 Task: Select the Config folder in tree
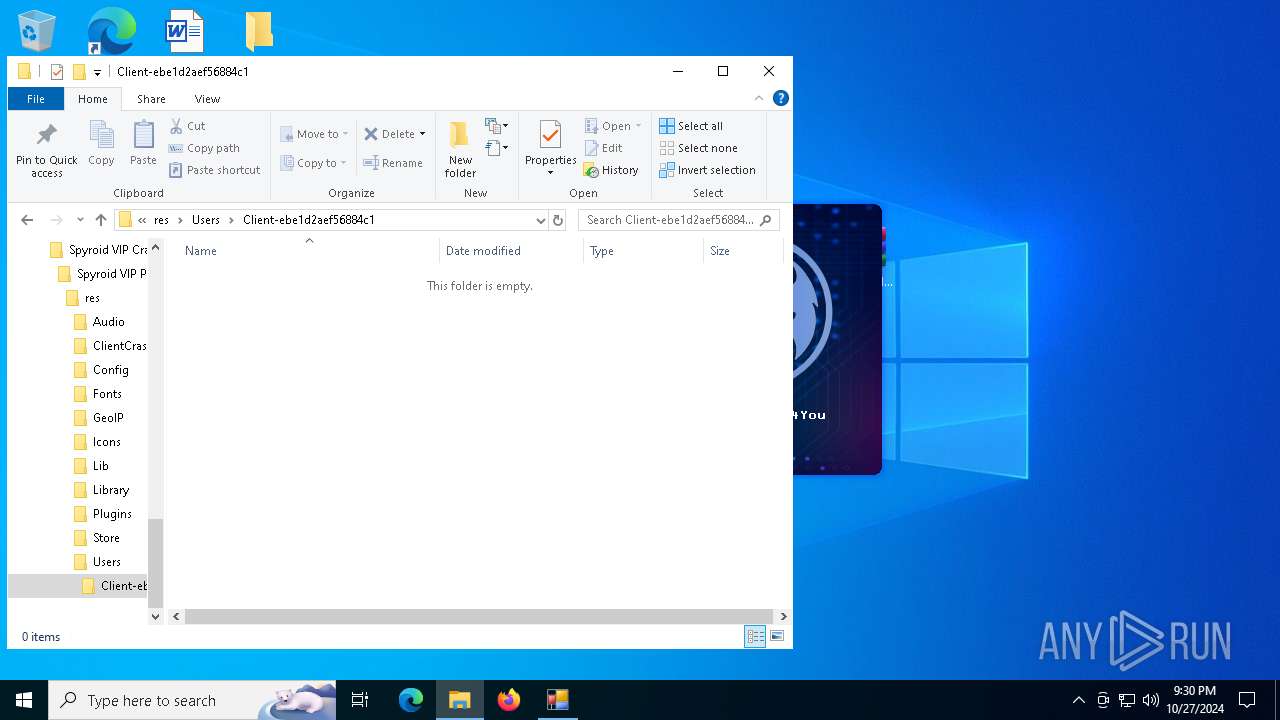pyautogui.click(x=110, y=370)
